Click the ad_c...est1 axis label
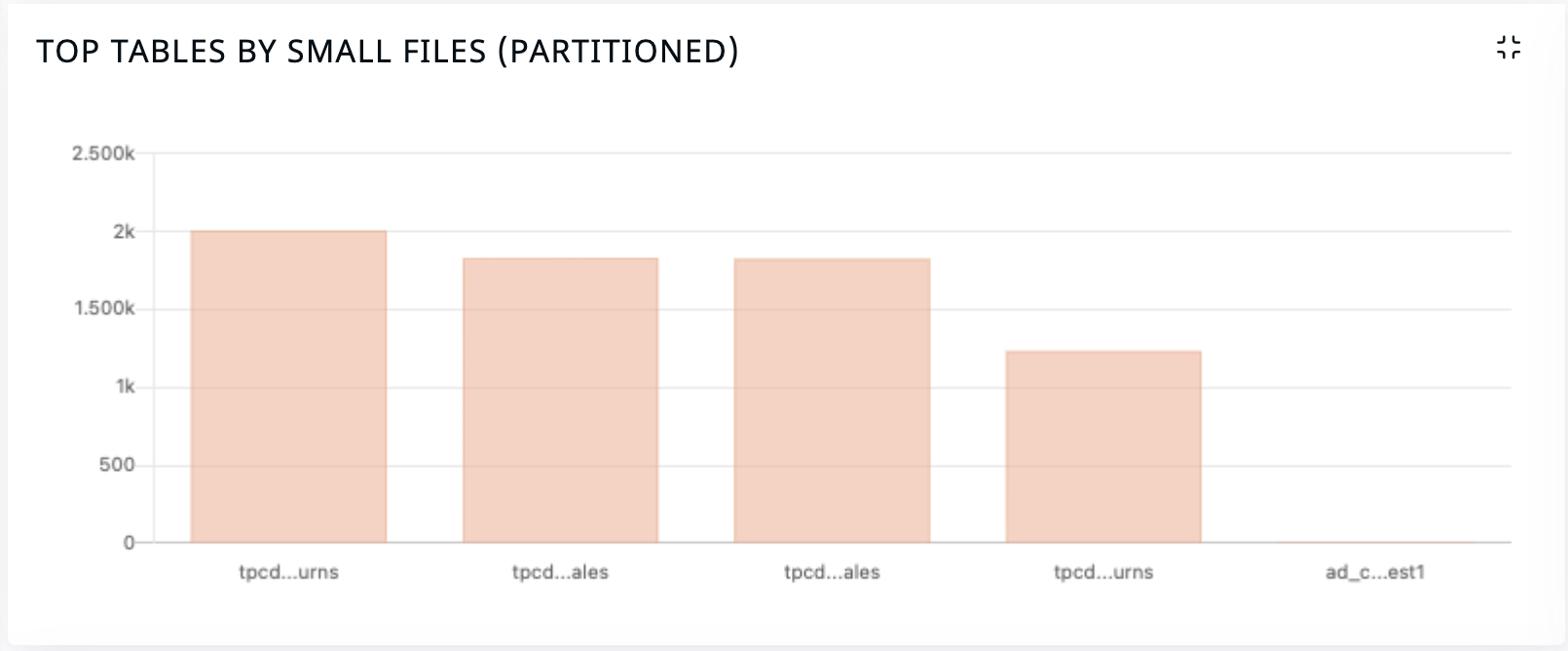 pyautogui.click(x=1374, y=572)
